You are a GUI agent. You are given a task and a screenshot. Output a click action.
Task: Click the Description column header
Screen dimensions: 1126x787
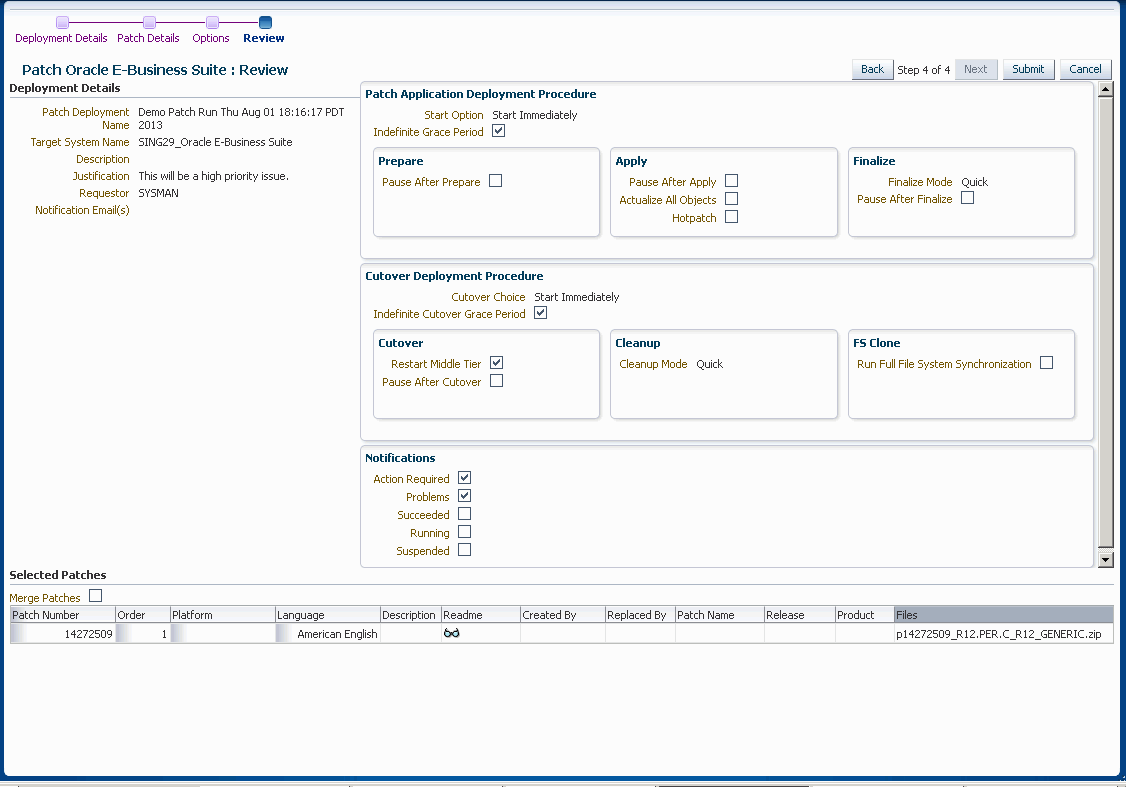410,615
